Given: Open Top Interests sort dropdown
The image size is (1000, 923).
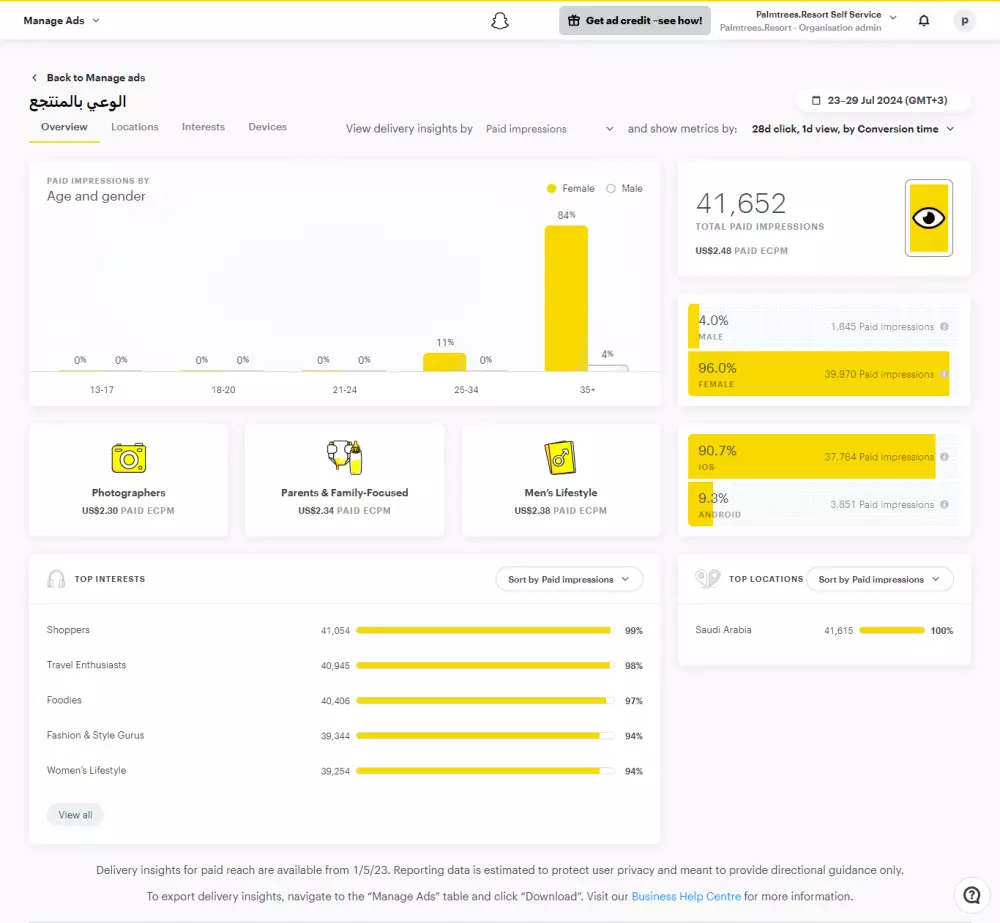Looking at the screenshot, I should pos(569,579).
